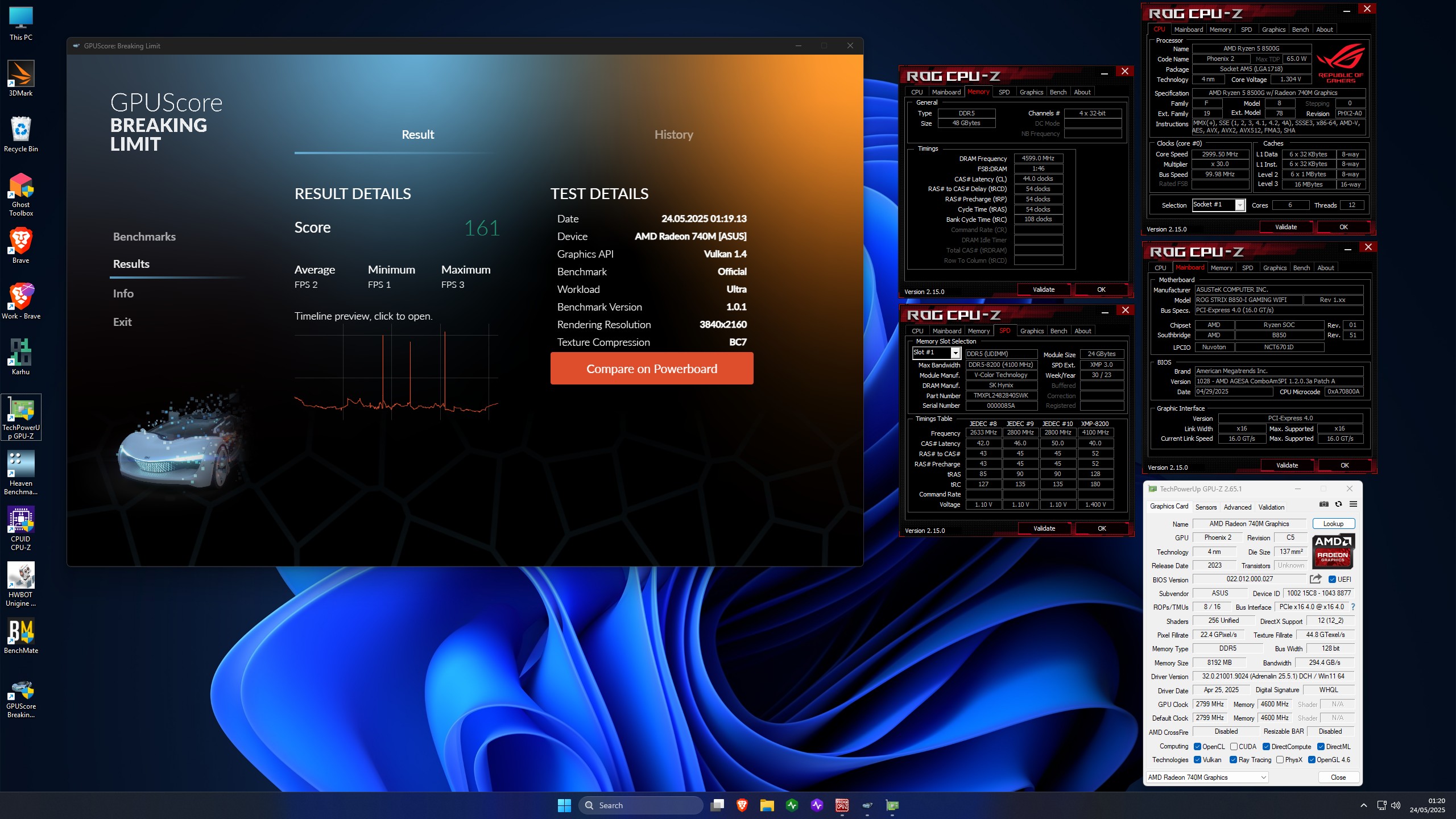Open the Socket #1 selection dropdown
The width and height of the screenshot is (1456, 819).
[1219, 205]
